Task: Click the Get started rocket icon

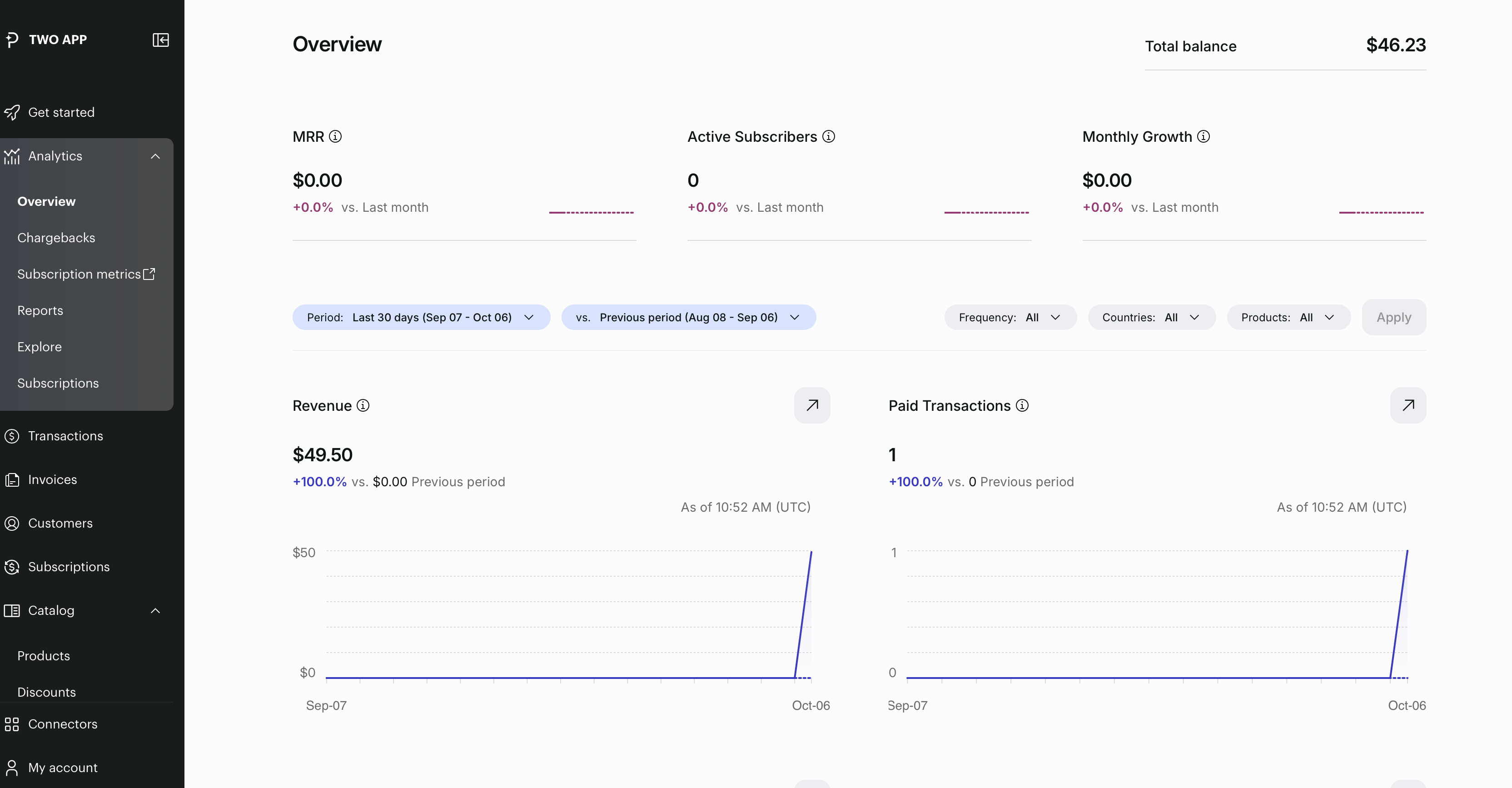Action: pos(12,112)
